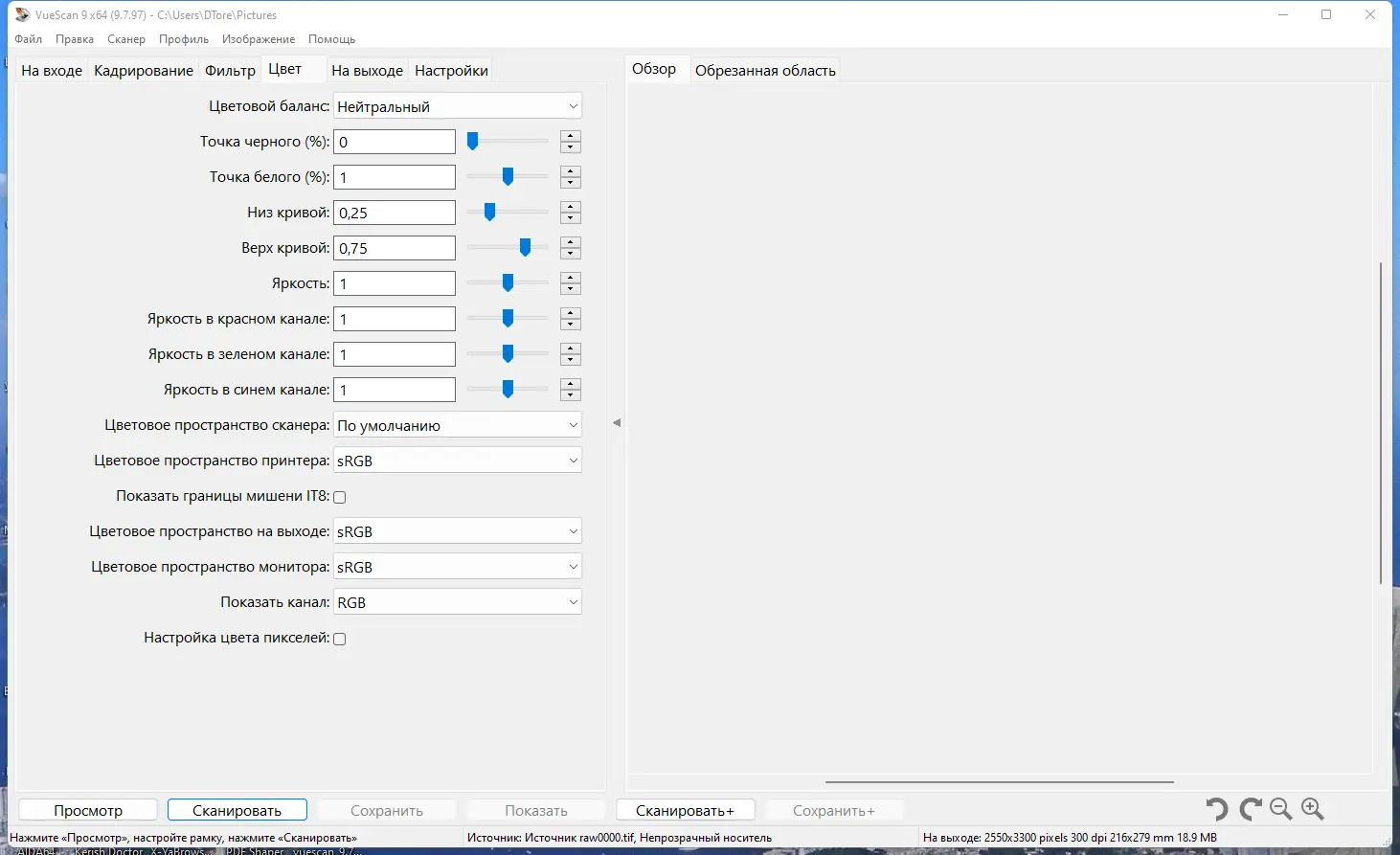Click the Сканировать+ button

point(686,810)
